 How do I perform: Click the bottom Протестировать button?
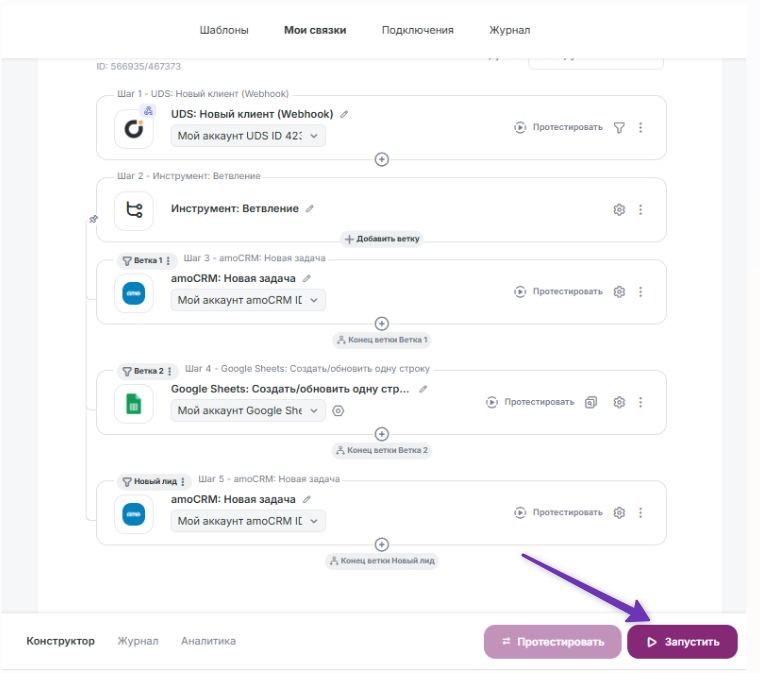(552, 642)
